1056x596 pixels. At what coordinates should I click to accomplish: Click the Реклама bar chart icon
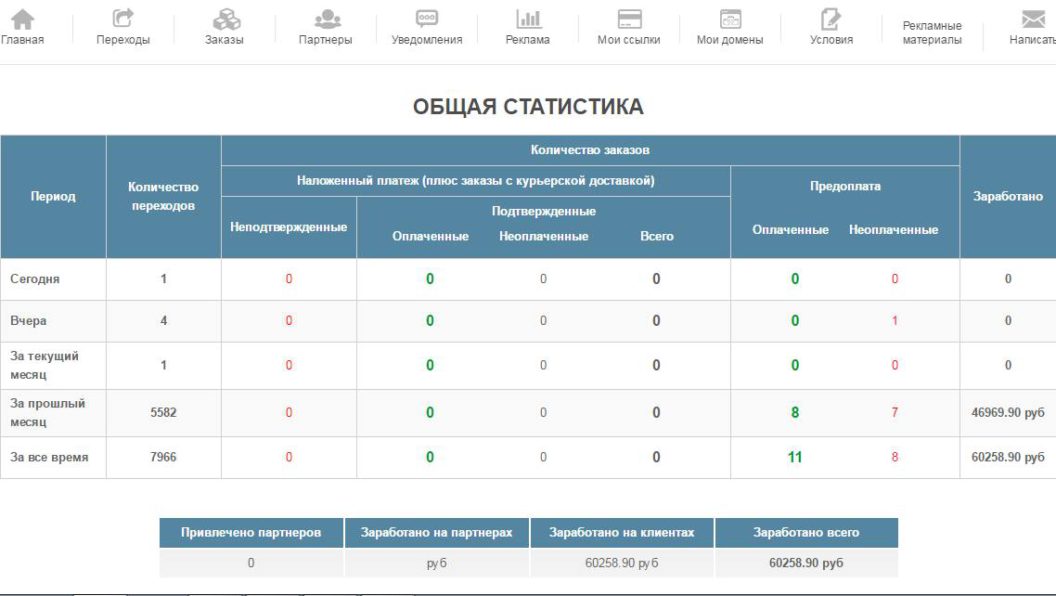point(527,19)
